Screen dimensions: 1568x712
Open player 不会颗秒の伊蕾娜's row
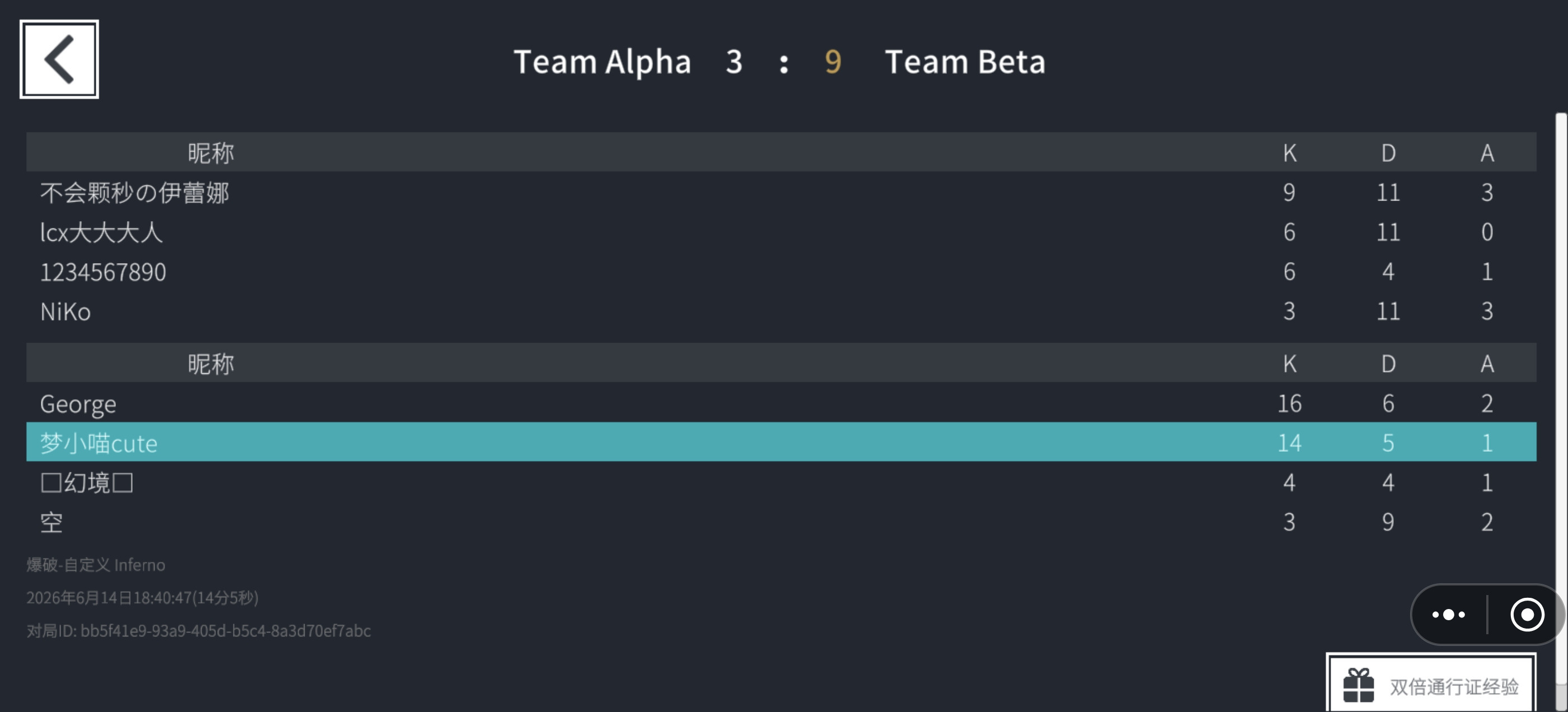tap(781, 193)
